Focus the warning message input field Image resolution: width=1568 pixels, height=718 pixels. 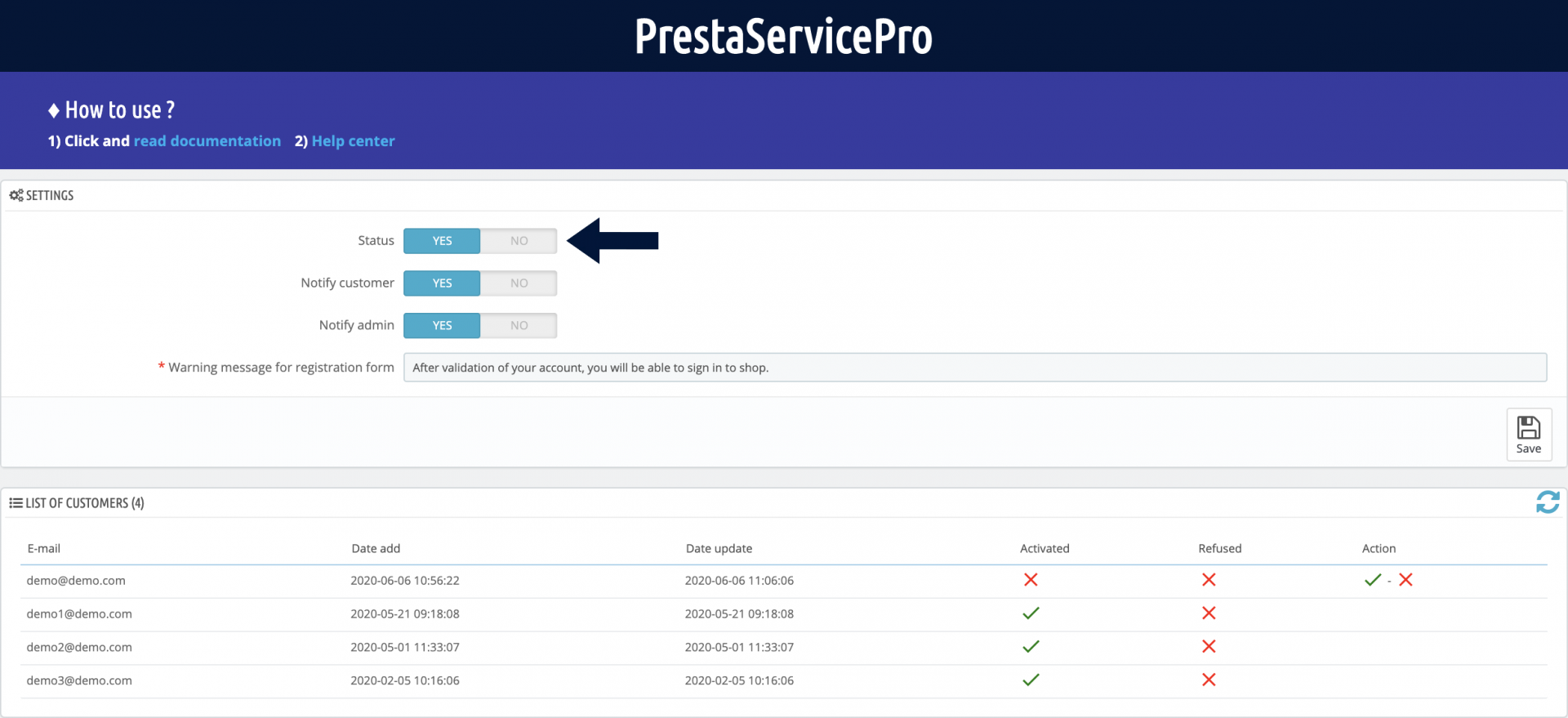[975, 368]
